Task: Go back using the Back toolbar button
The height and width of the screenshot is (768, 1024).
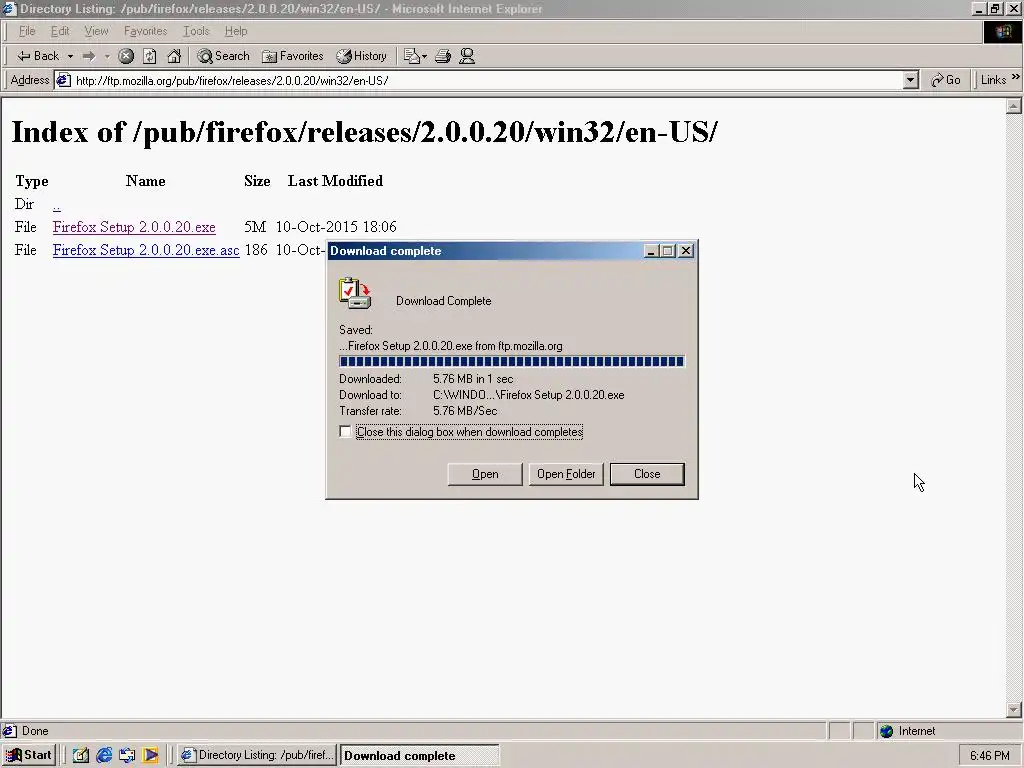Action: pos(37,56)
